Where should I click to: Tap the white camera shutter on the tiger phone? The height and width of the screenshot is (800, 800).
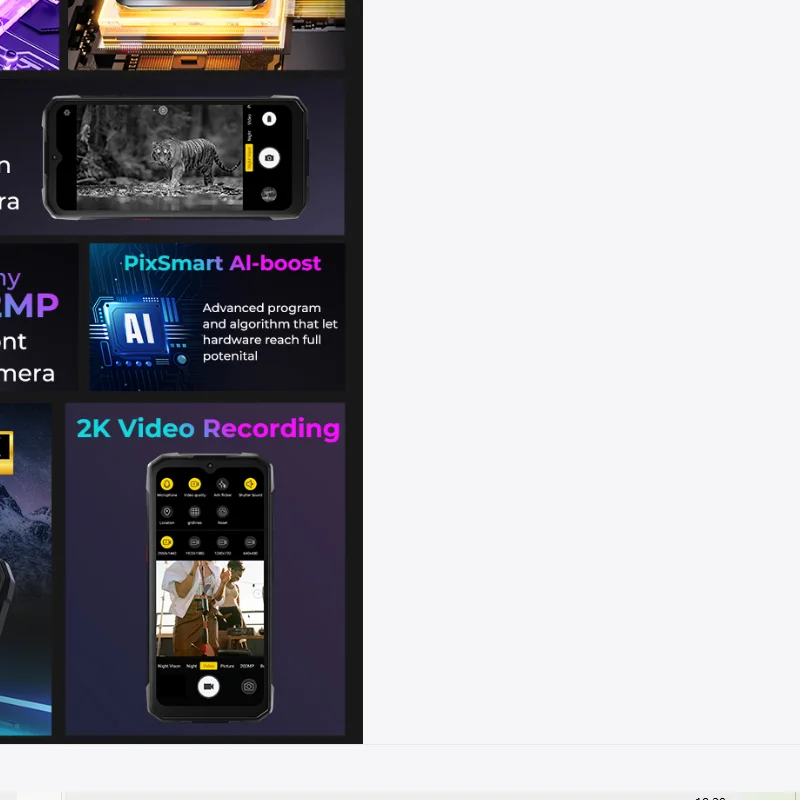(x=269, y=158)
